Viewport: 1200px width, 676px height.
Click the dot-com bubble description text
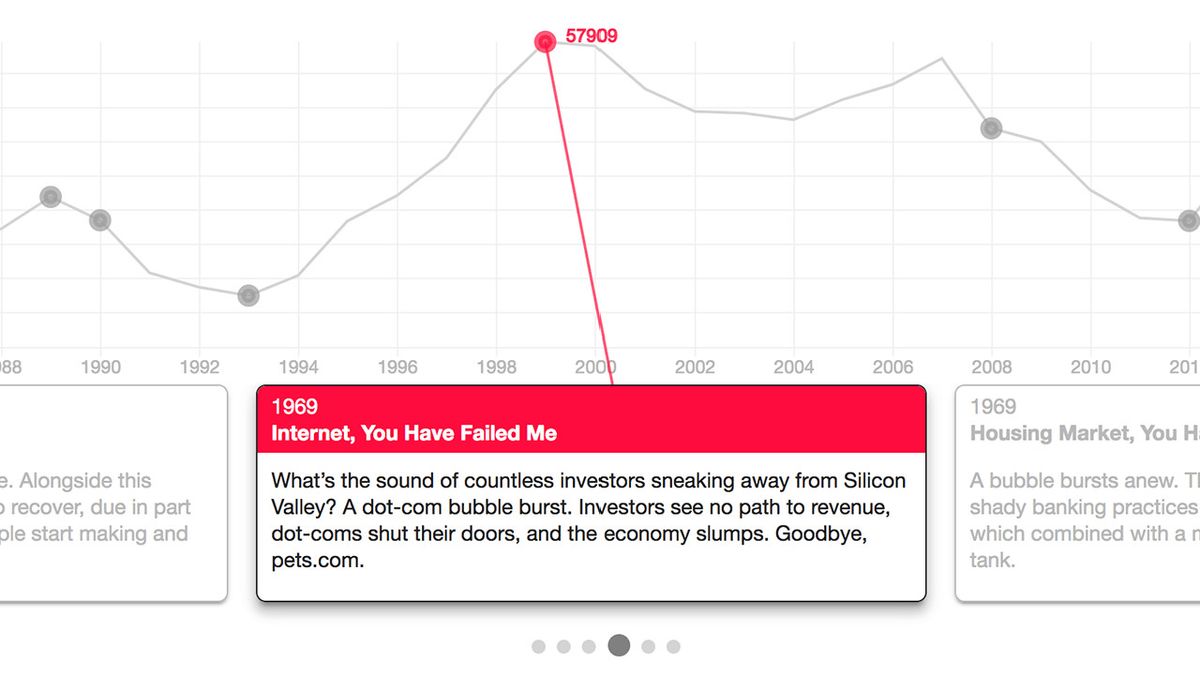coord(590,520)
